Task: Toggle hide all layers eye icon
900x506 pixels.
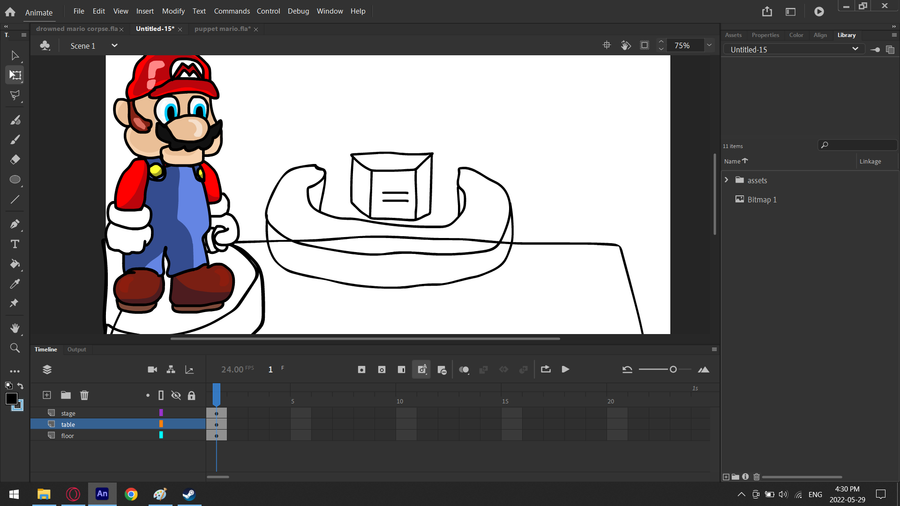Action: coord(176,395)
